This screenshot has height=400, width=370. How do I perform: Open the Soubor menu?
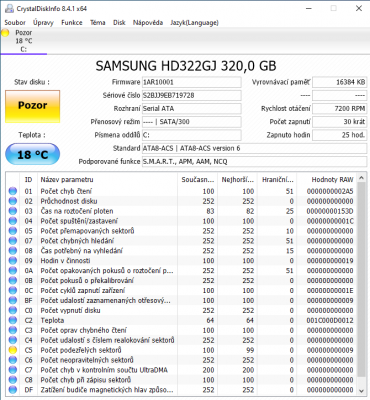(x=15, y=23)
